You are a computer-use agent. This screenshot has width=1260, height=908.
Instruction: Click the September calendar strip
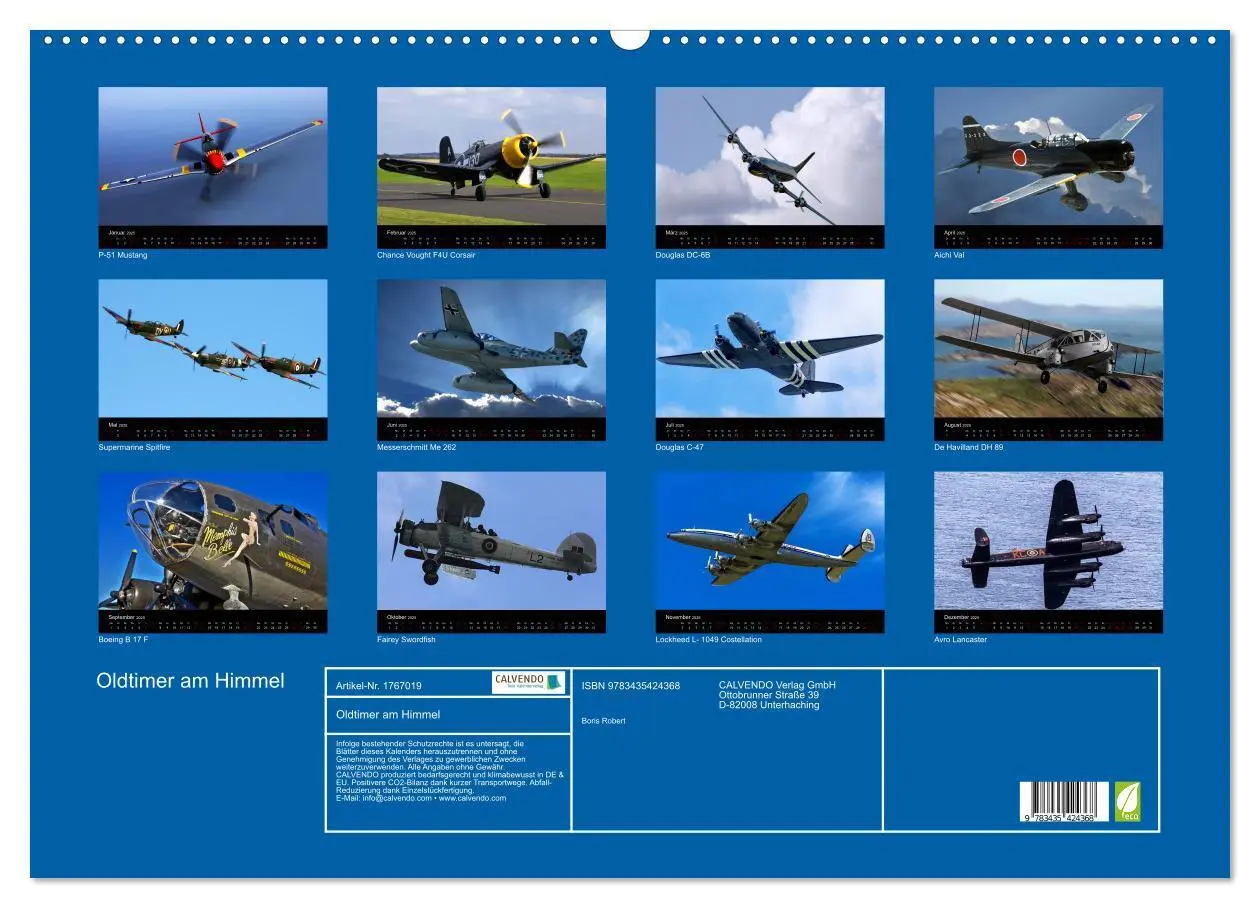click(213, 621)
